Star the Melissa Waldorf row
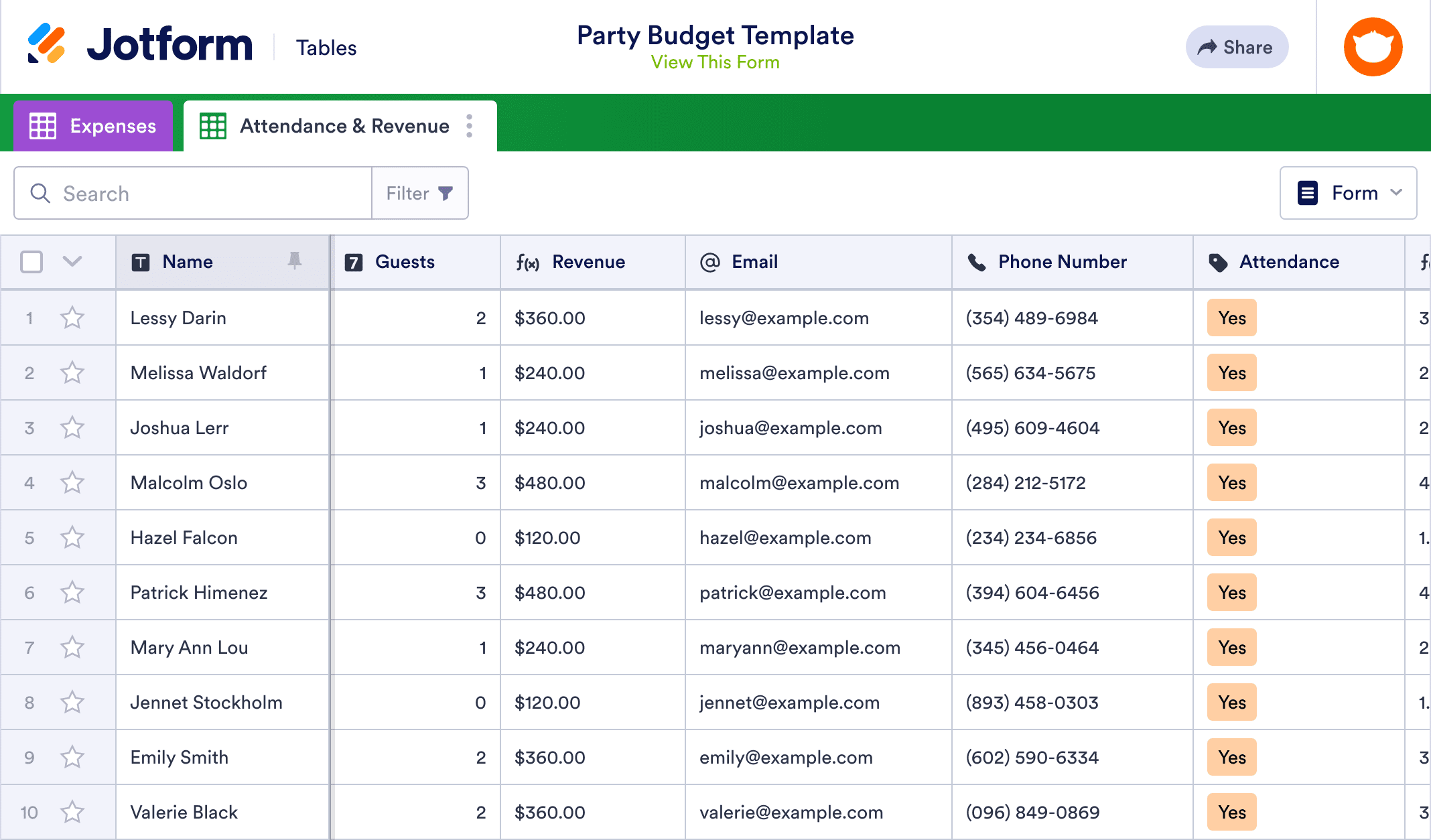This screenshot has width=1431, height=840. (72, 372)
